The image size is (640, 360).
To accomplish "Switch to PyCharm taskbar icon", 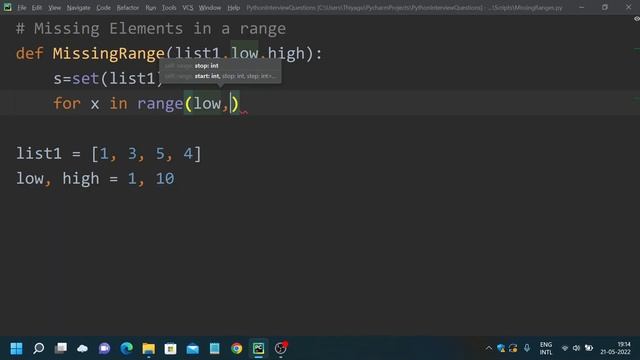I will 258,348.
